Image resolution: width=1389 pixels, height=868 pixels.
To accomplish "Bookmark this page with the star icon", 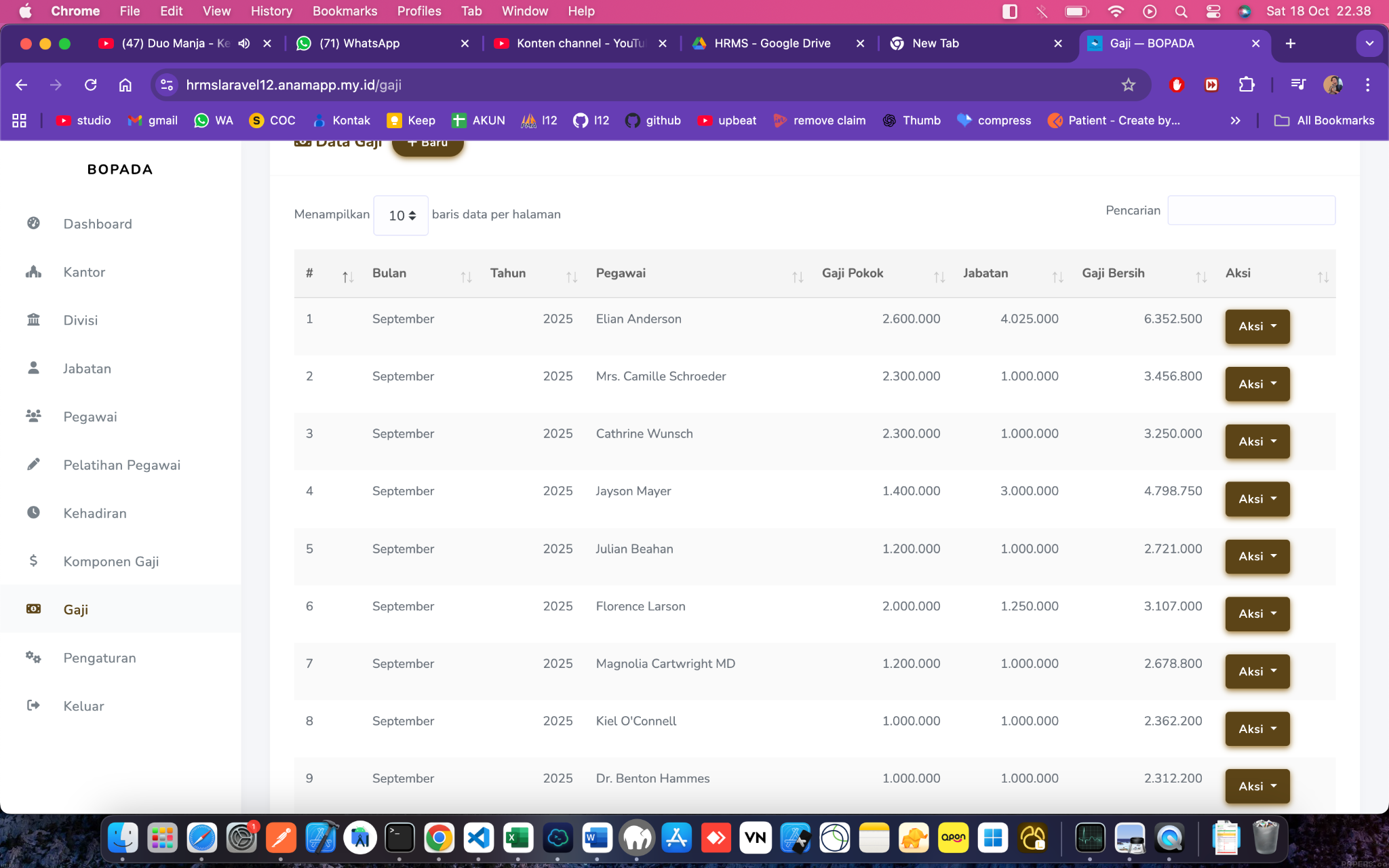I will (1128, 85).
